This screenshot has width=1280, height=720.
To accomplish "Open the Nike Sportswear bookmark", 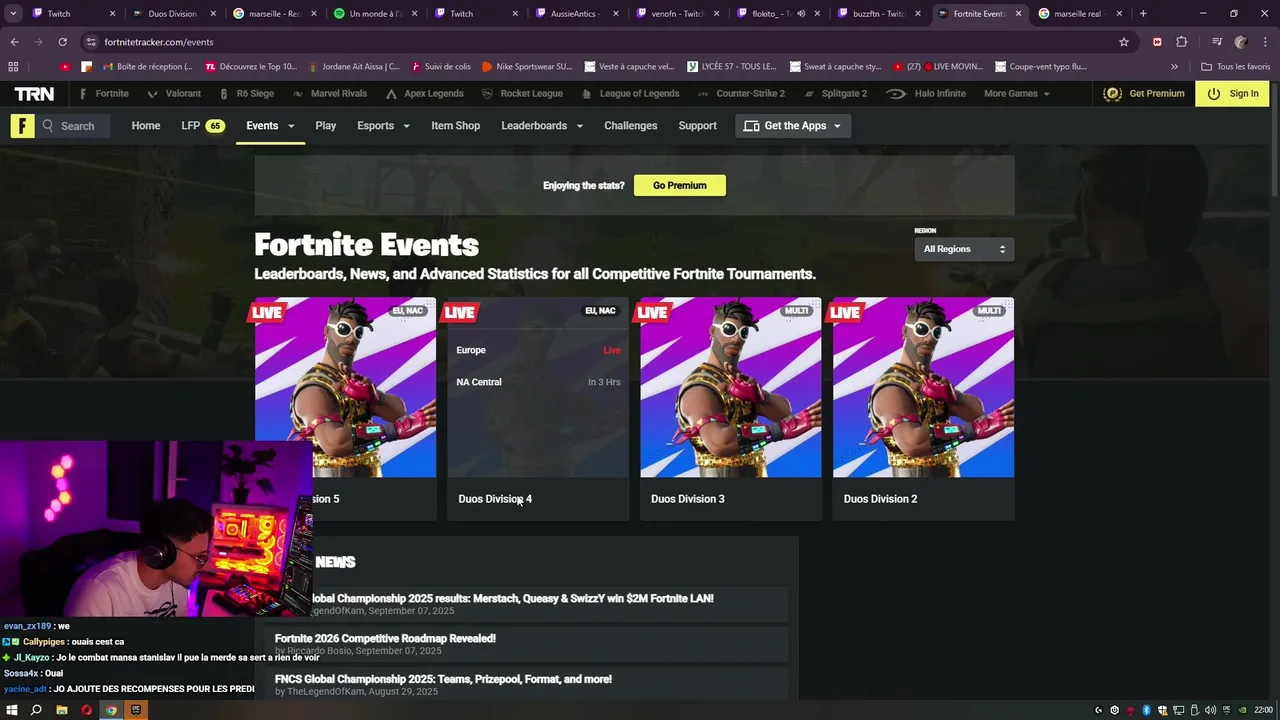I will [527, 67].
